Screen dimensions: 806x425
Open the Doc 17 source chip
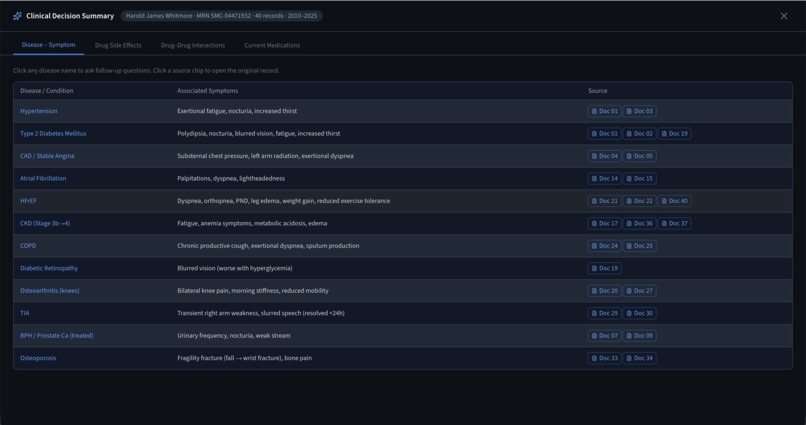tap(604, 224)
